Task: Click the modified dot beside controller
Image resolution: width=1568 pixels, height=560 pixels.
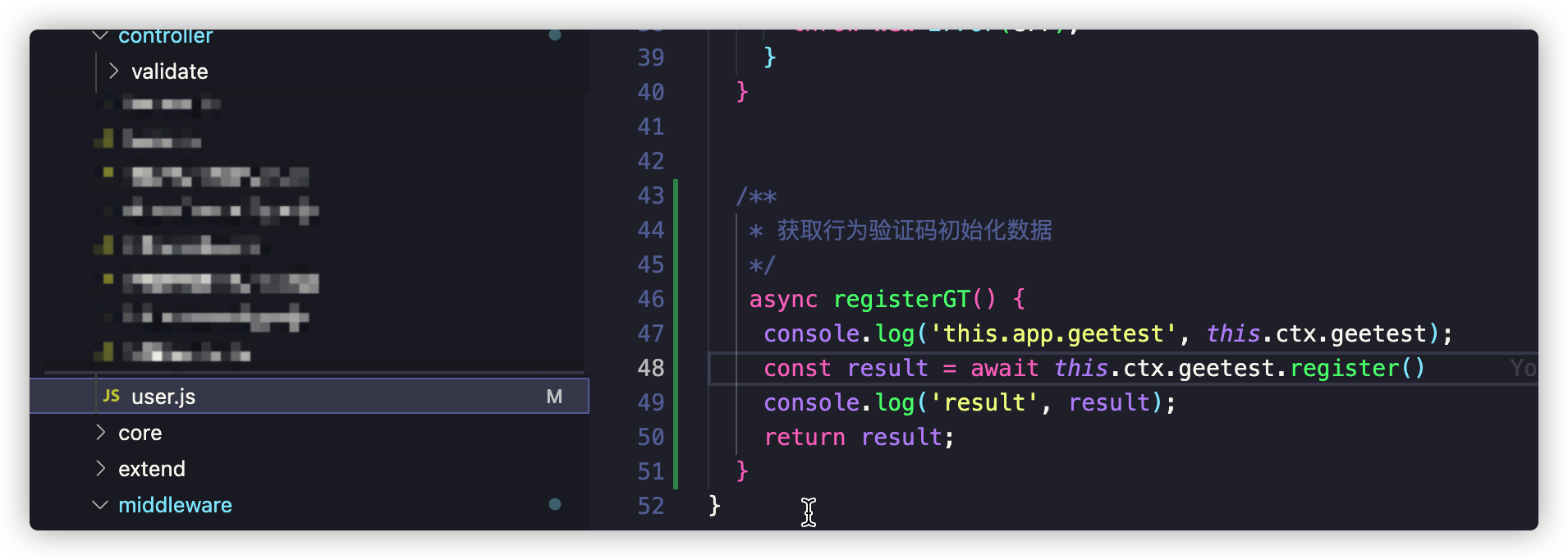Action: [x=555, y=34]
